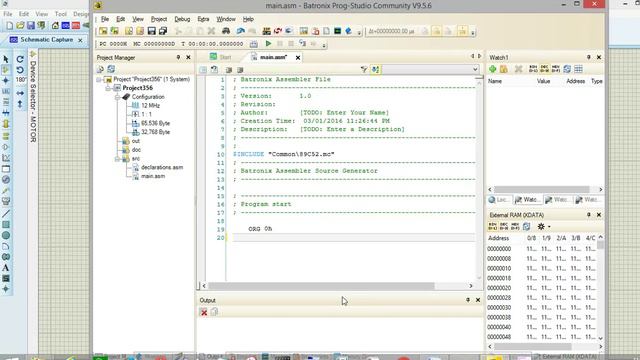Click the Open Project toolbar icon
This screenshot has width=640, height=360.
pyautogui.click(x=114, y=31)
